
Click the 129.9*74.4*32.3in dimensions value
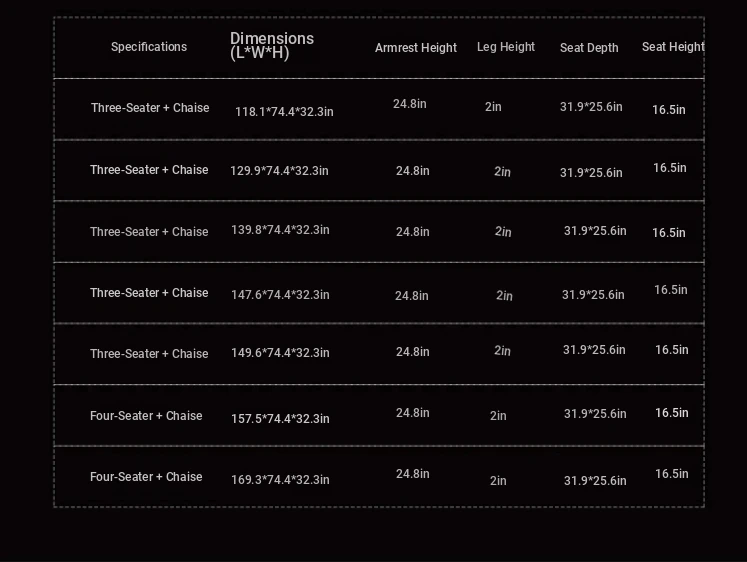[x=279, y=171]
